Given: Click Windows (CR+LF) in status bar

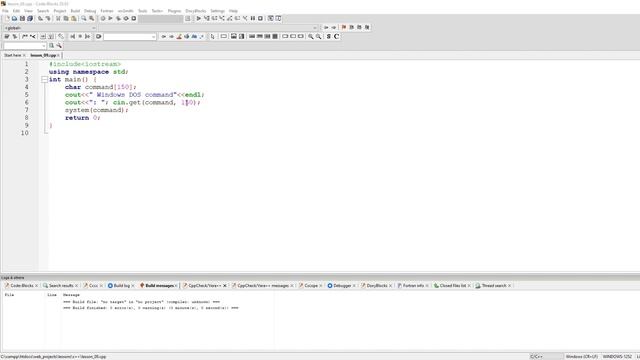Looking at the screenshot, I should click(582, 357).
